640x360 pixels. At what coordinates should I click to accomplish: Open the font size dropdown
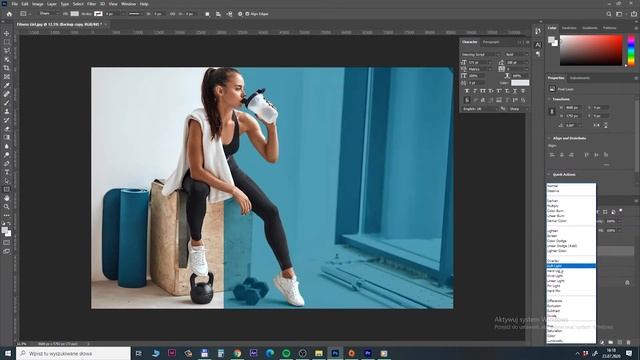pyautogui.click(x=481, y=62)
